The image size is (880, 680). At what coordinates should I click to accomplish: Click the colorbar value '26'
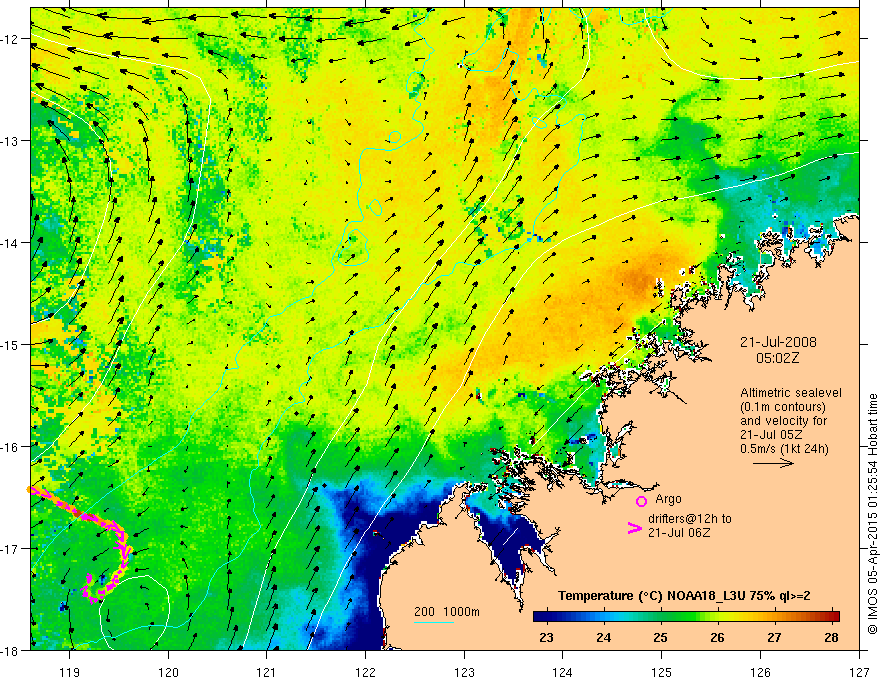[717, 637]
